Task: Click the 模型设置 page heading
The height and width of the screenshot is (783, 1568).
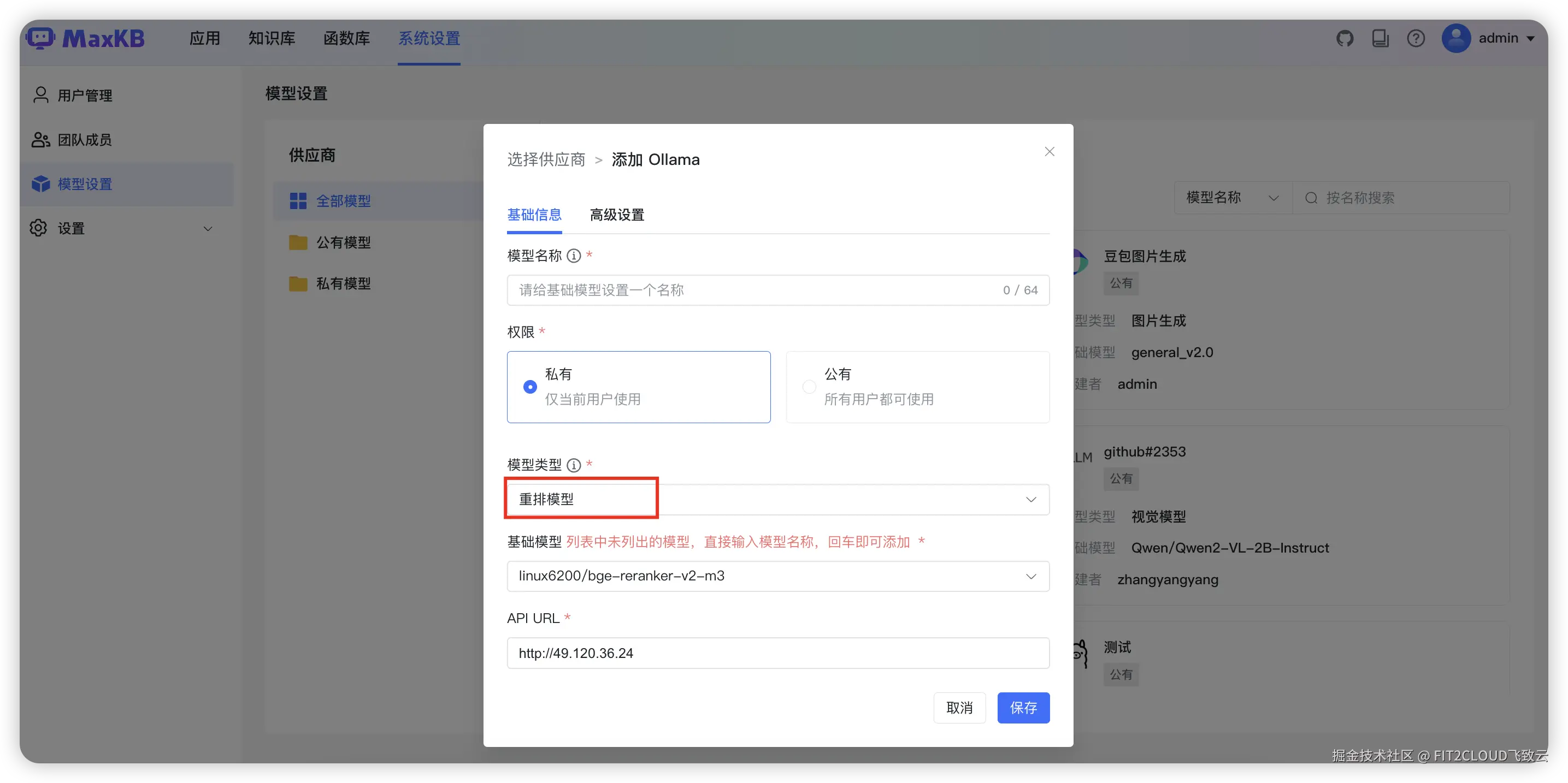Action: click(x=297, y=94)
